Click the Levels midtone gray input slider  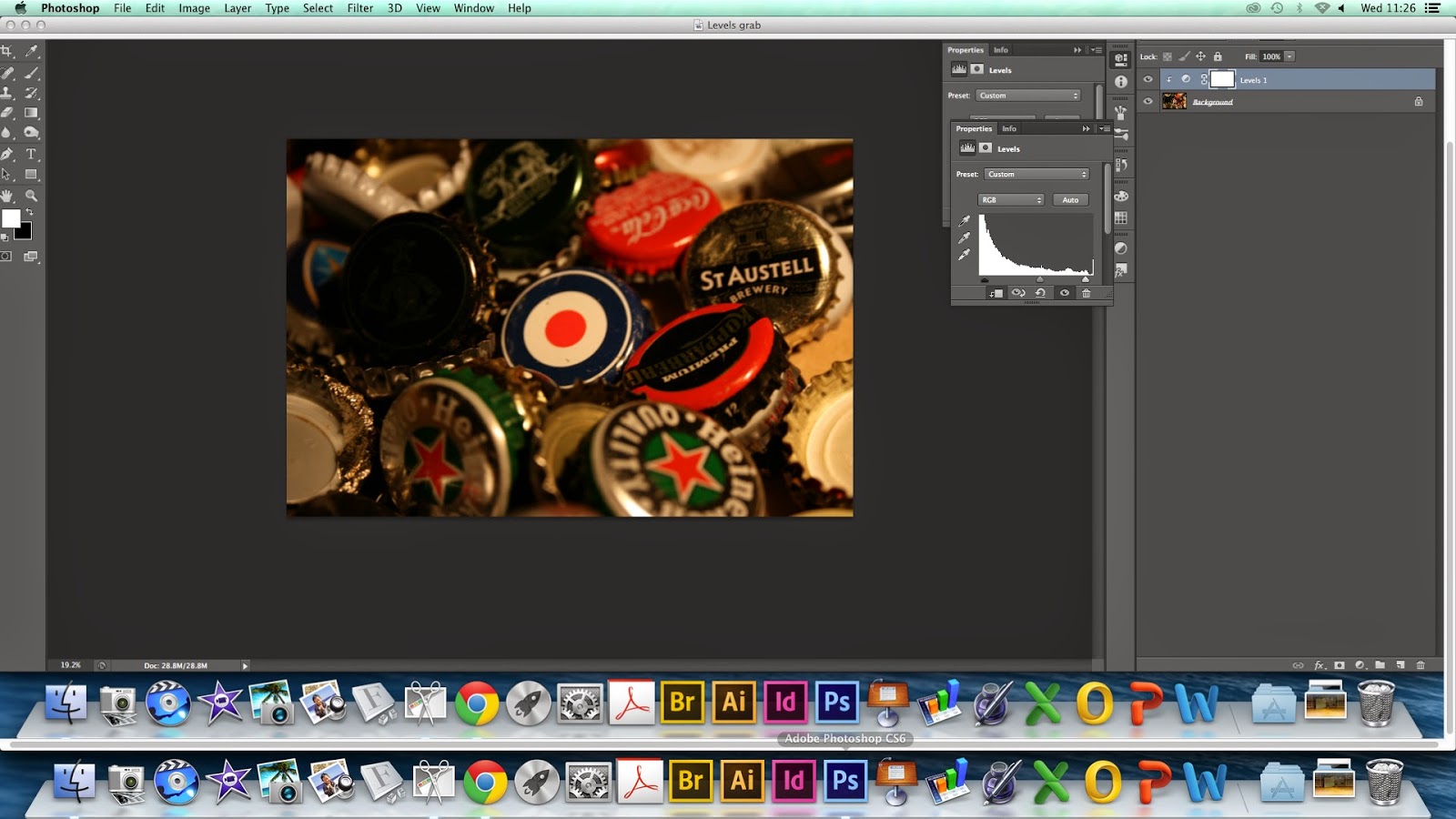coord(1039,279)
